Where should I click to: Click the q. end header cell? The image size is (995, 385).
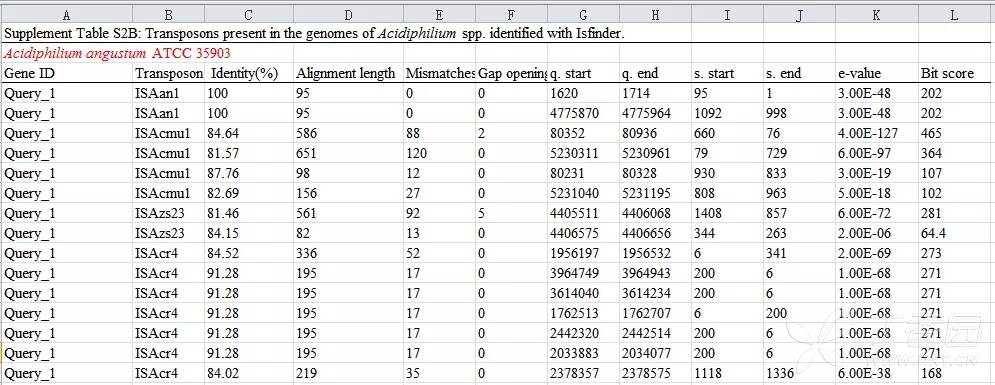tap(655, 73)
